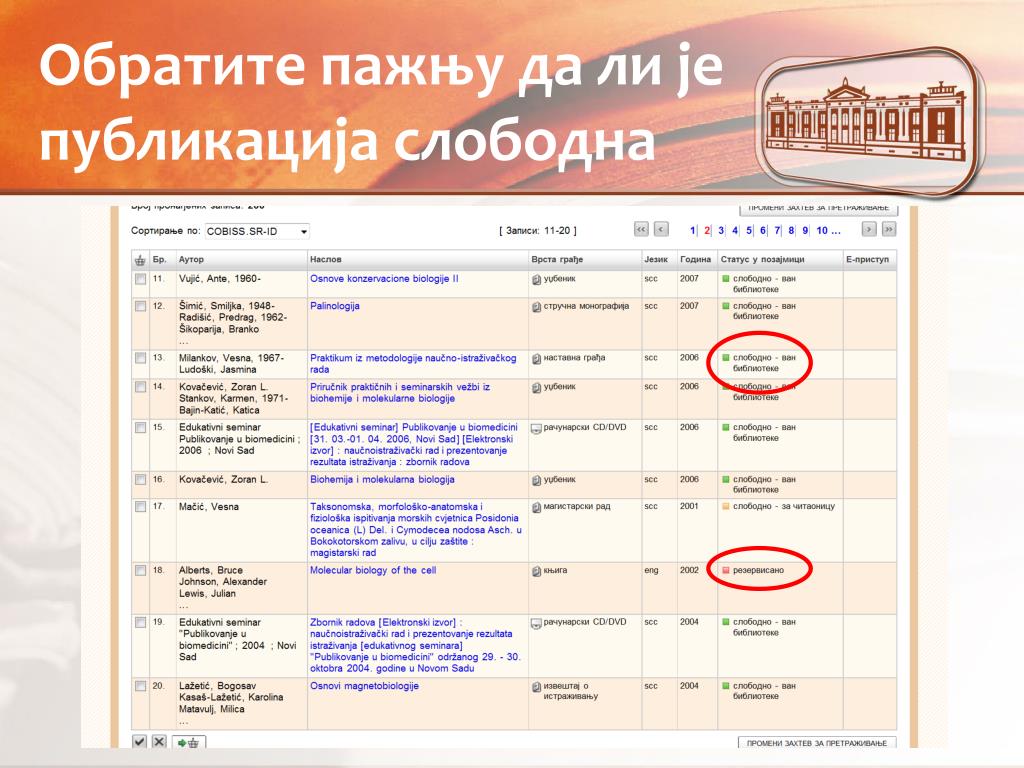Open results page 7

[777, 231]
